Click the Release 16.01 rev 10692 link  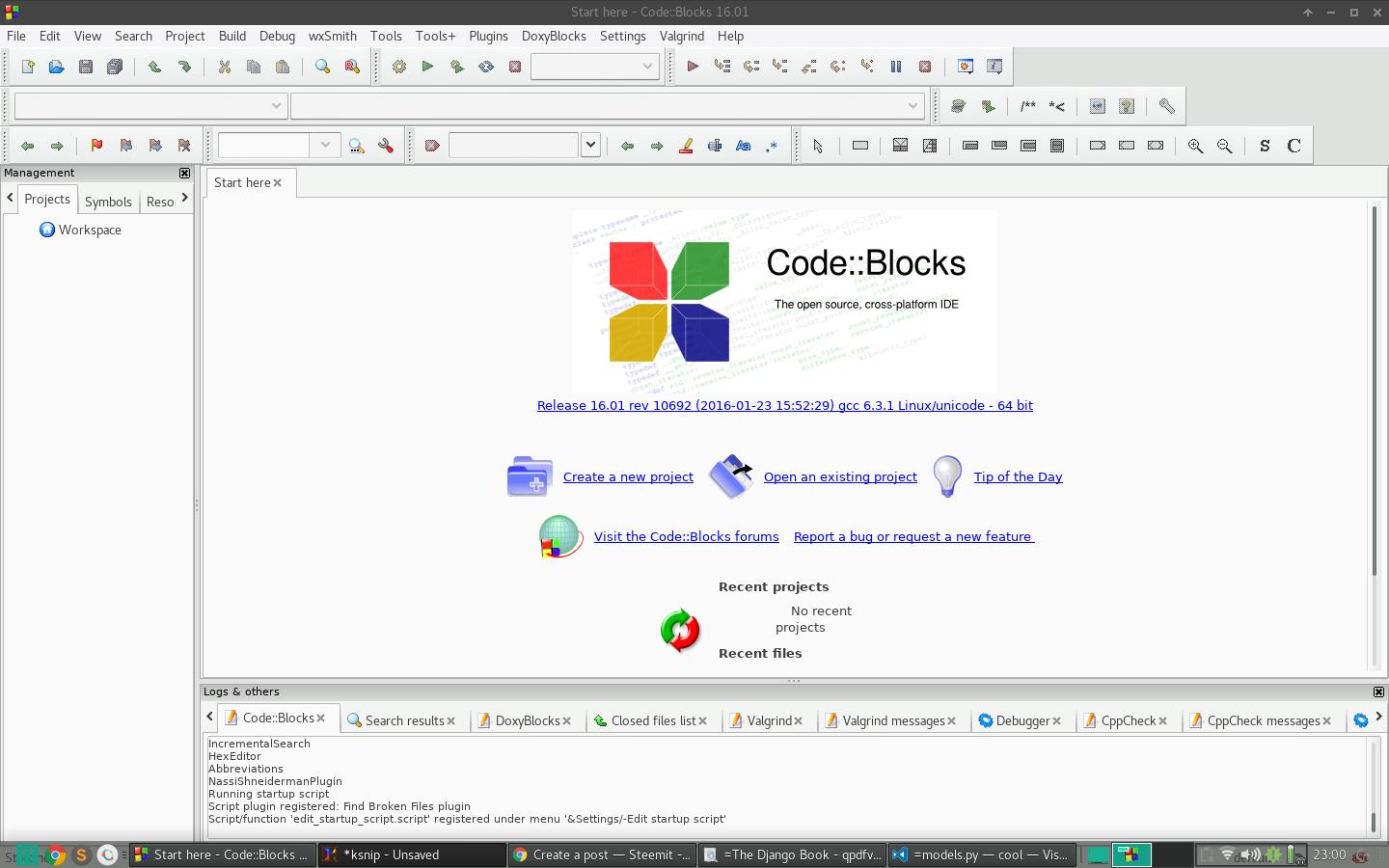784,405
